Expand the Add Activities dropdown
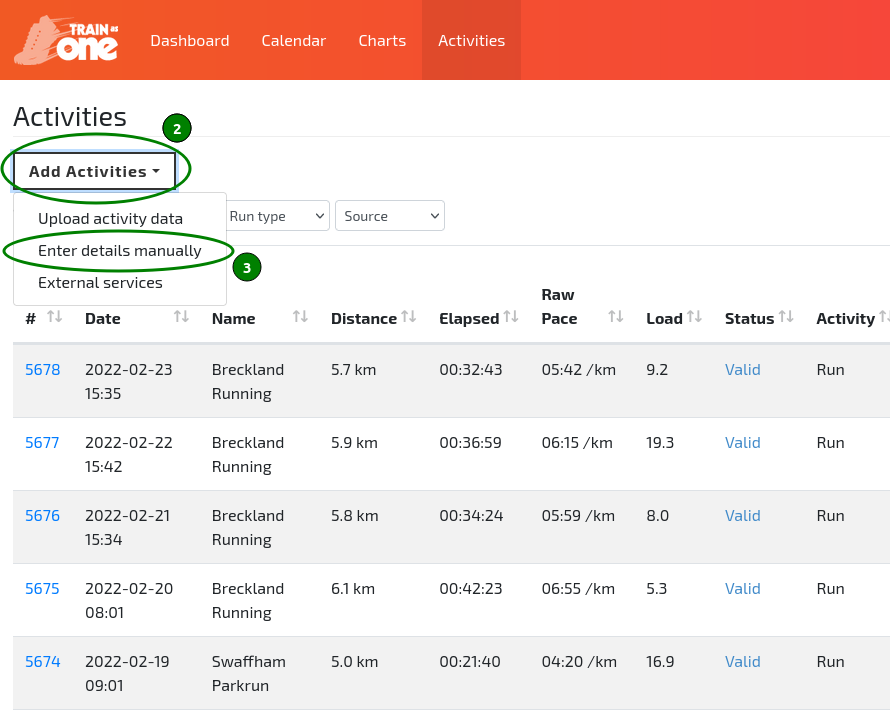 point(92,170)
